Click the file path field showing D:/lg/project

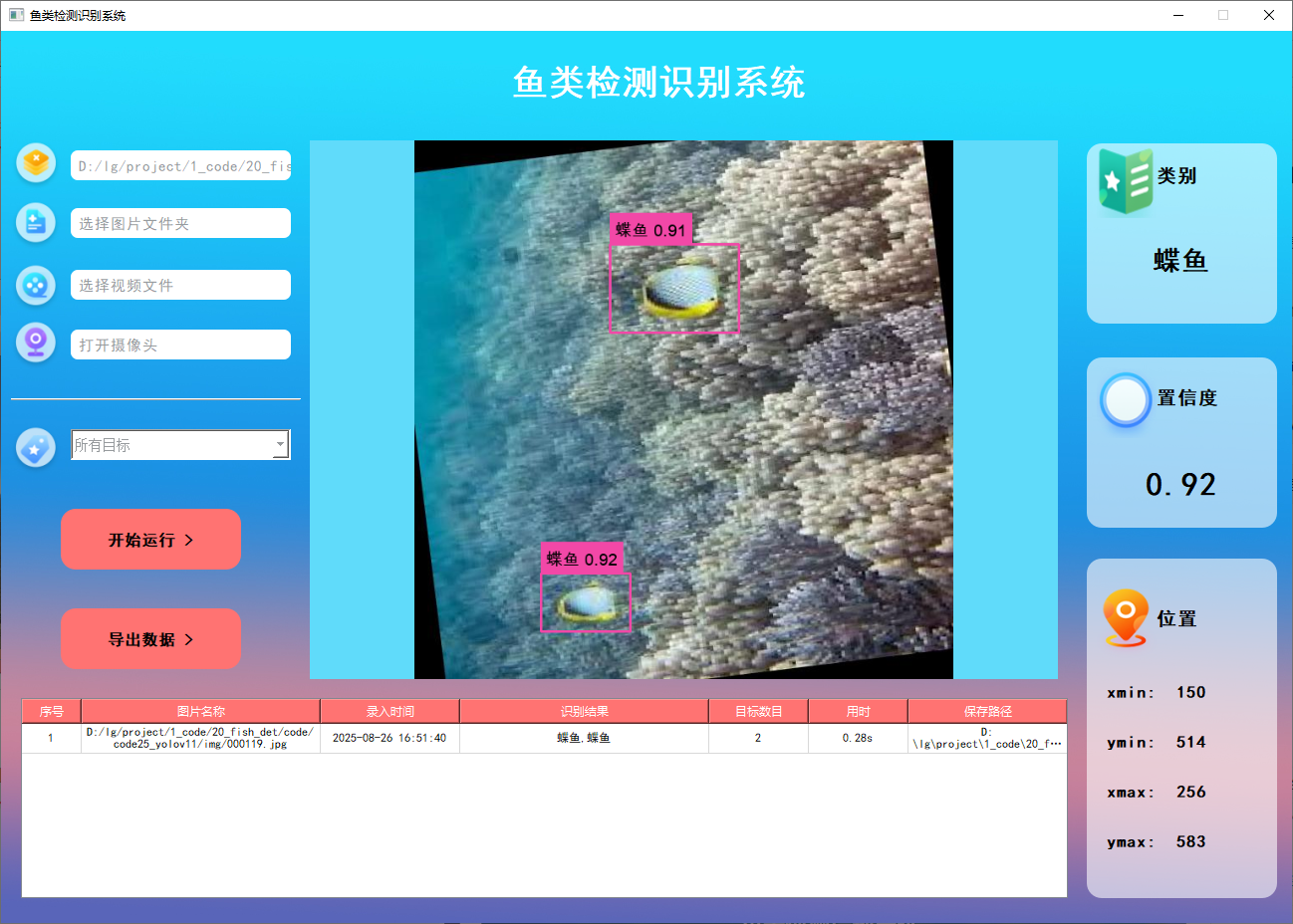180,164
